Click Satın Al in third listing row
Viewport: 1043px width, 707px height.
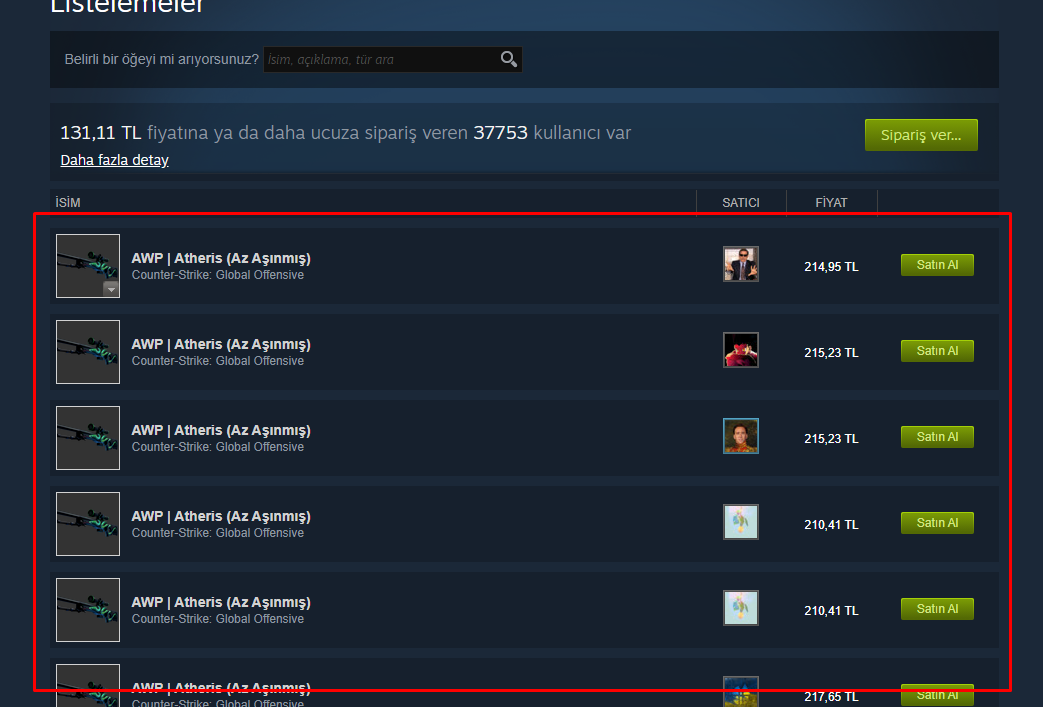pyautogui.click(x=937, y=437)
